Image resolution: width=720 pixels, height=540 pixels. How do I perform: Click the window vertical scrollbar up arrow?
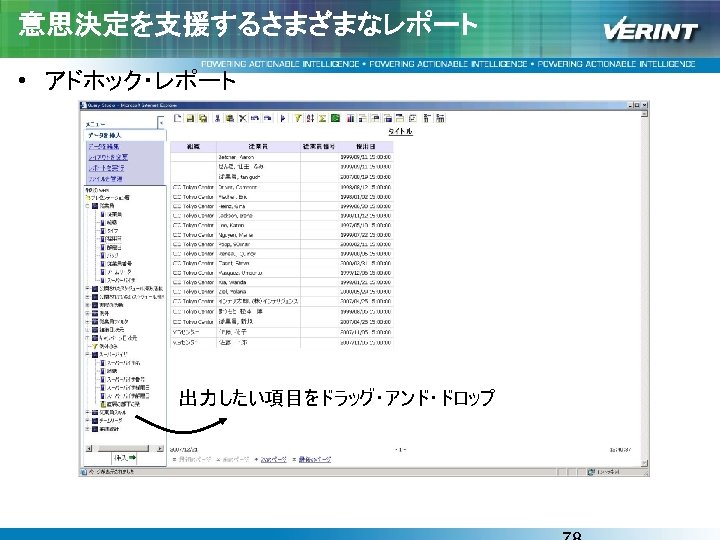point(644,113)
